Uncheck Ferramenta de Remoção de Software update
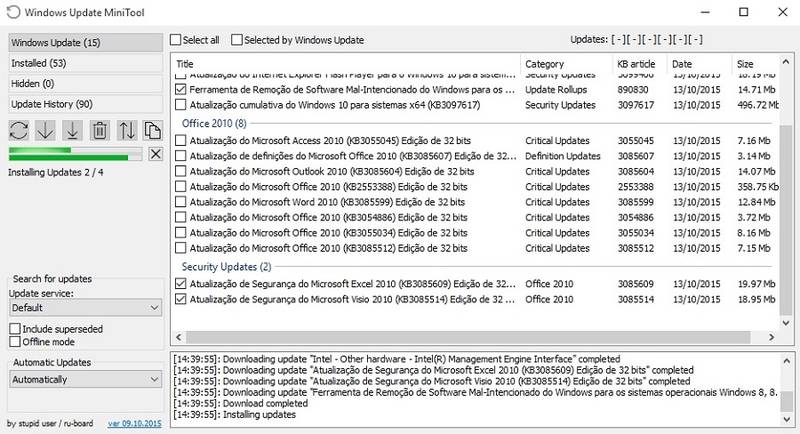This screenshot has width=800, height=434. (x=180, y=89)
